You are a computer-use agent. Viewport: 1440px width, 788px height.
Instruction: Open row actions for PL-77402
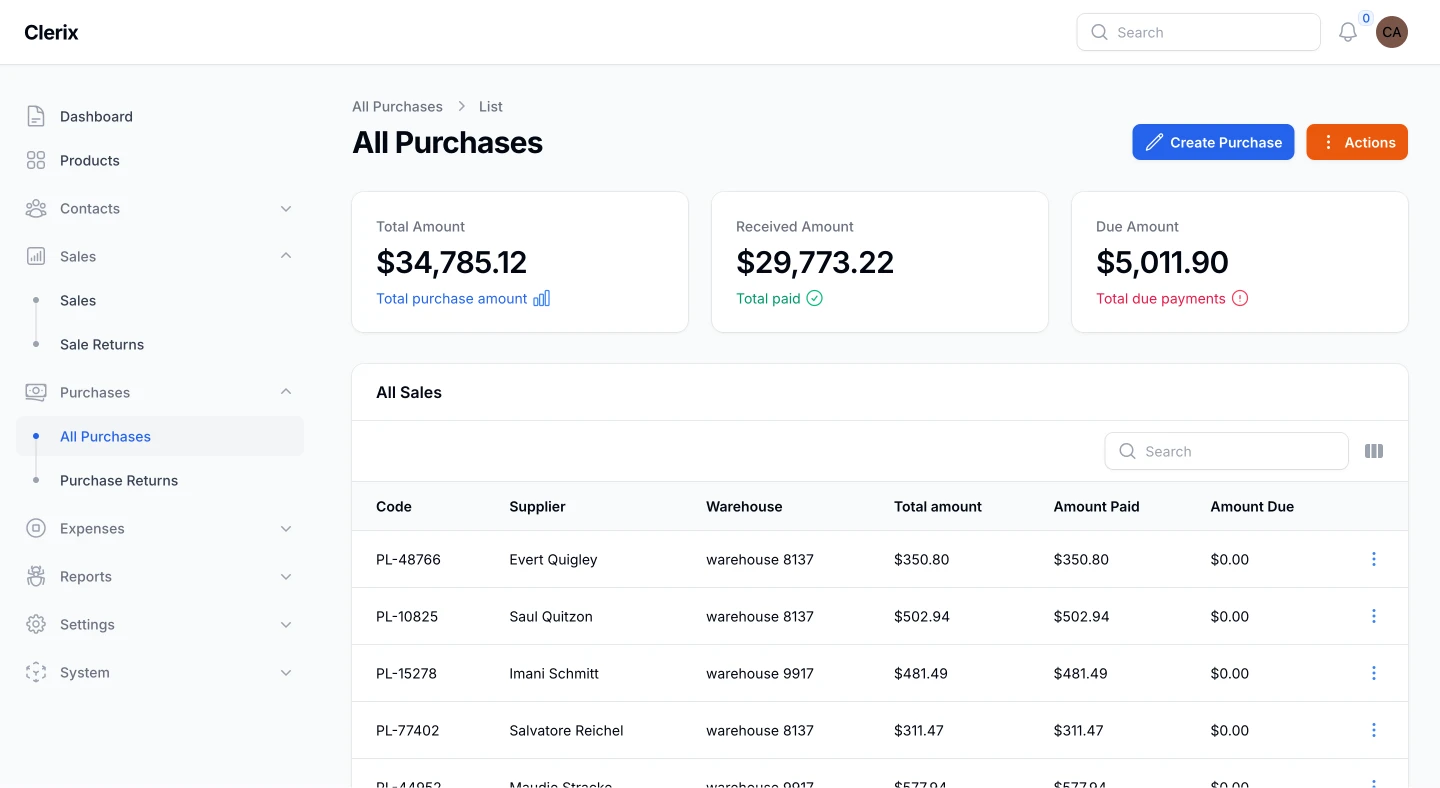1374,730
